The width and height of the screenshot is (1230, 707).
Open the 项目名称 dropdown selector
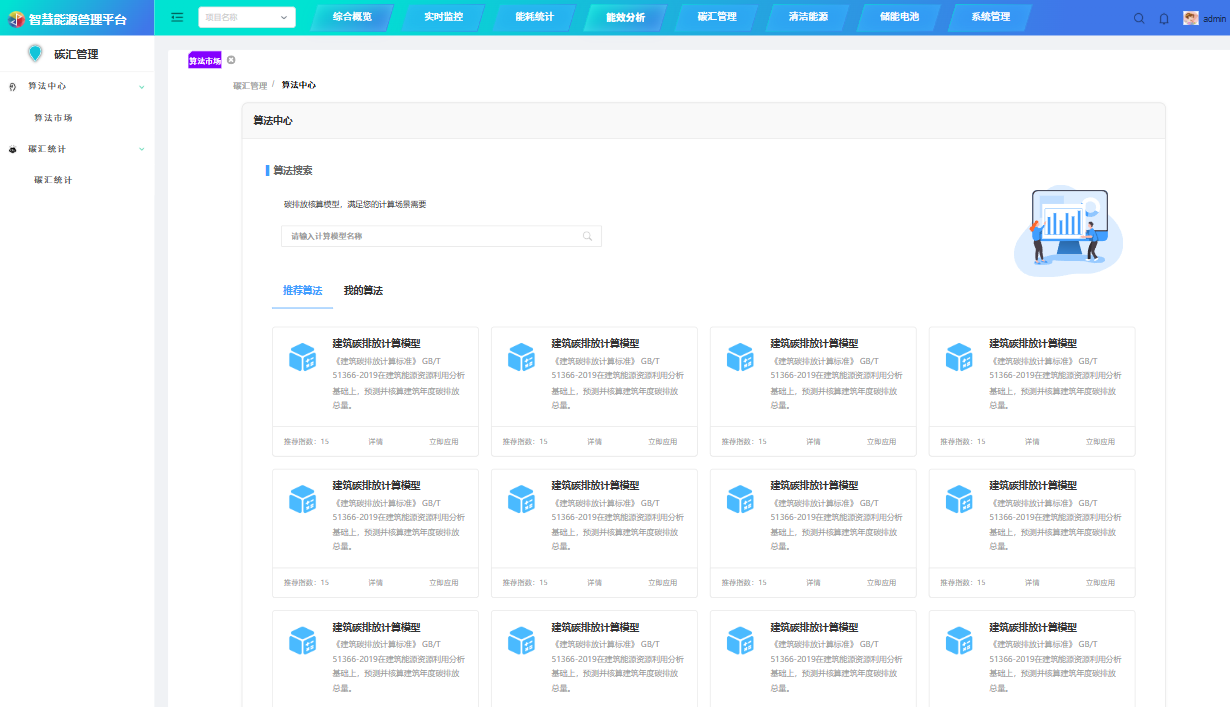pos(246,17)
